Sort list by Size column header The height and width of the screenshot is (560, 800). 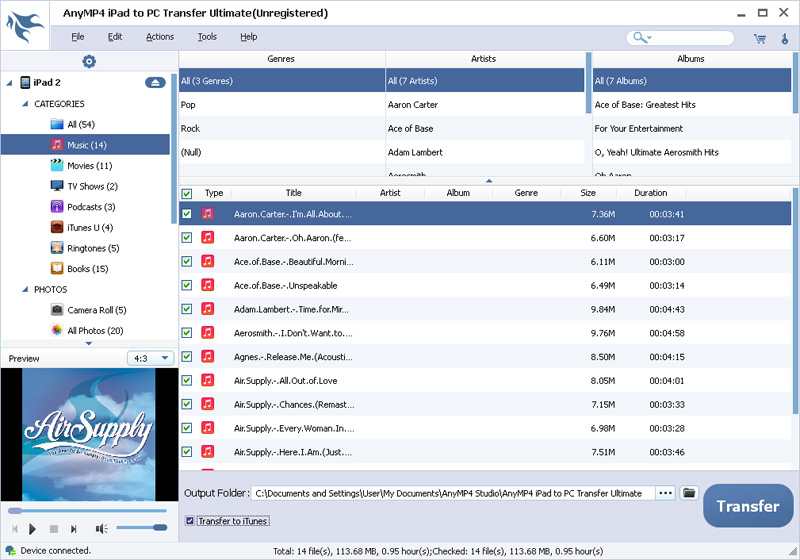click(588, 193)
